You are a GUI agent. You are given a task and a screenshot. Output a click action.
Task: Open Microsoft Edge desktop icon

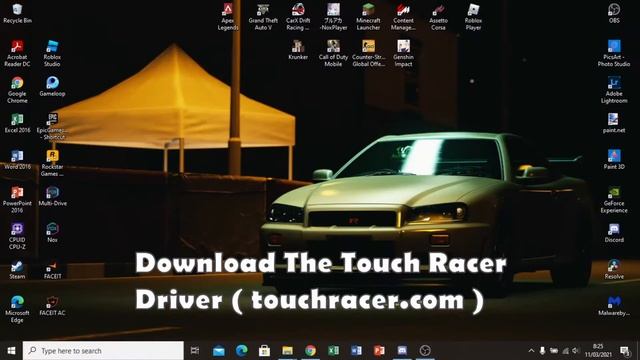(17, 309)
